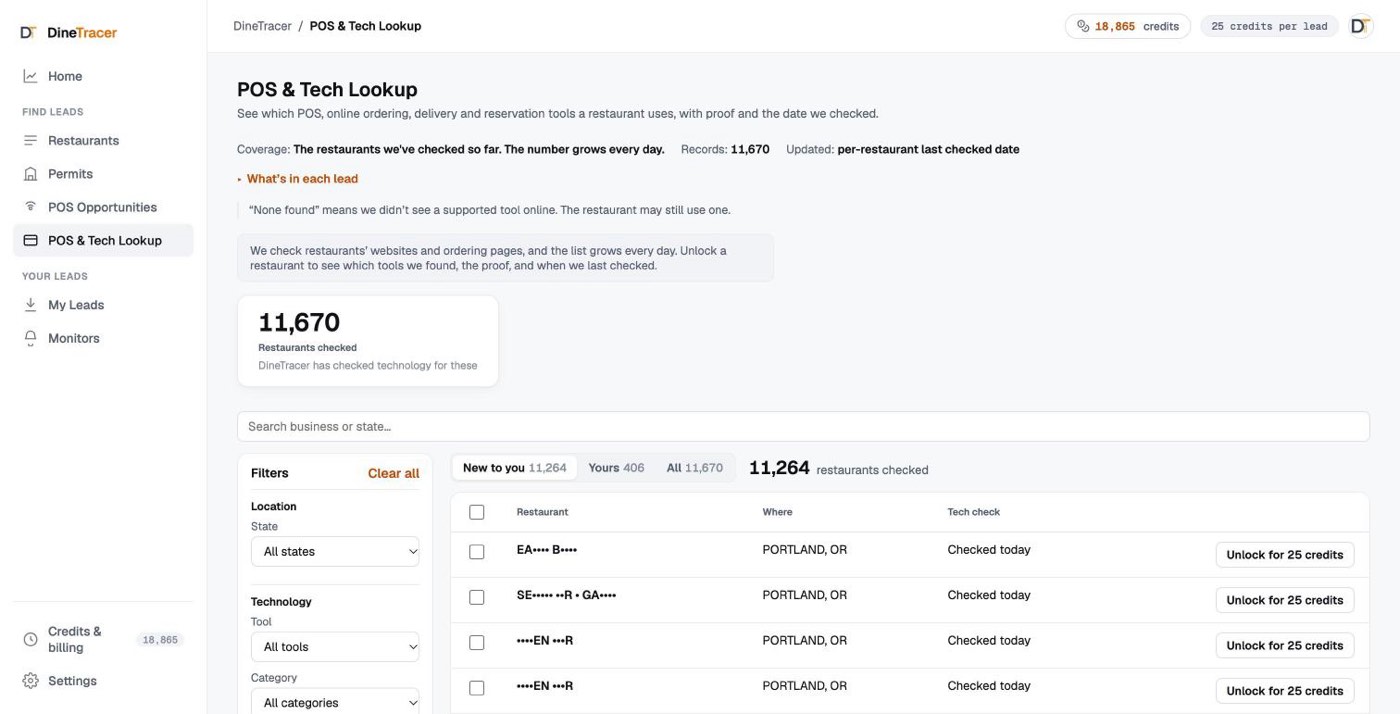Open Settings with the gear icon
This screenshot has height=714, width=1400.
click(30, 681)
